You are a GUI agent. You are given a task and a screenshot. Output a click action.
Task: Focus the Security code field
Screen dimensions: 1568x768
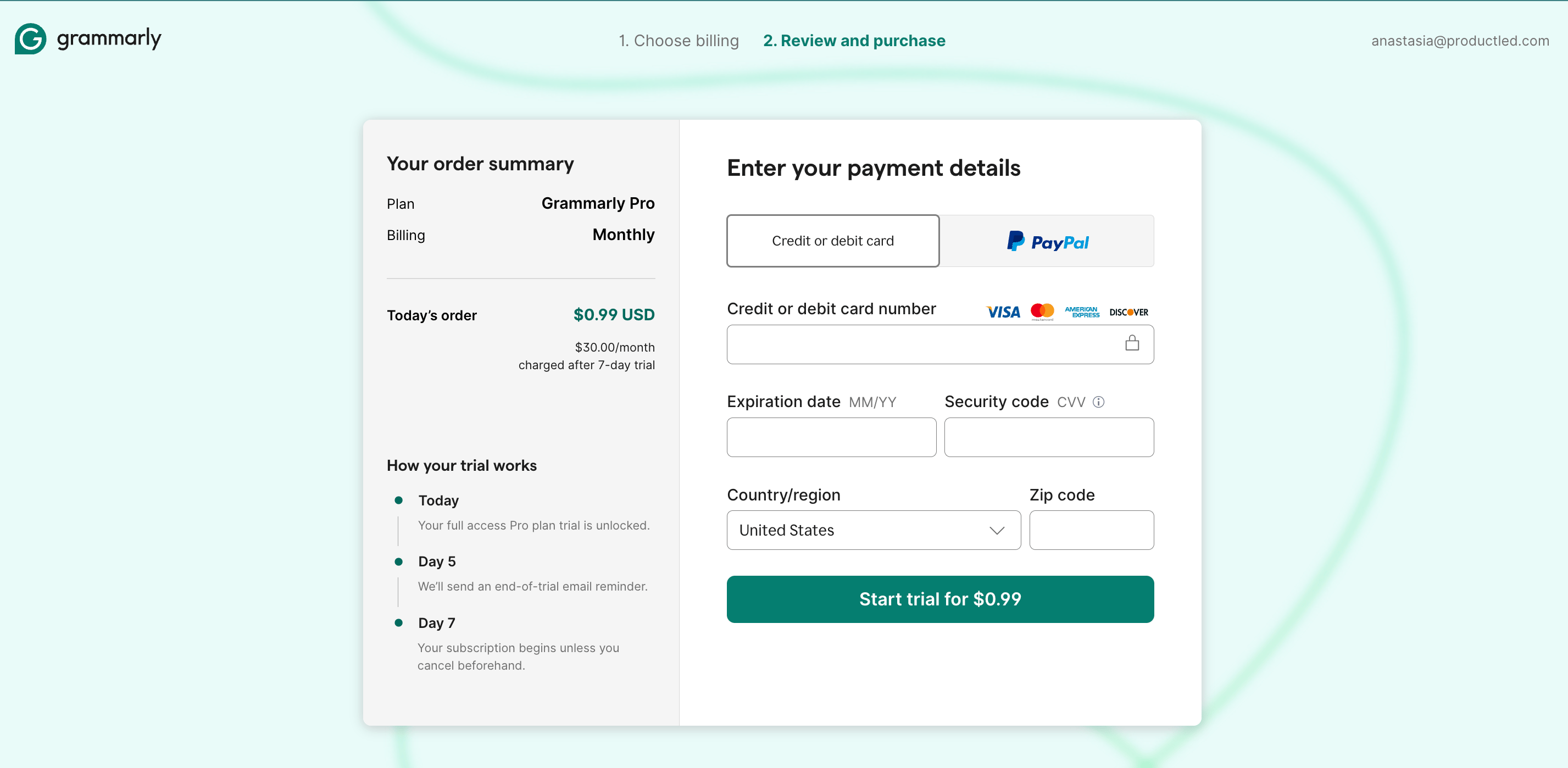coord(1048,437)
